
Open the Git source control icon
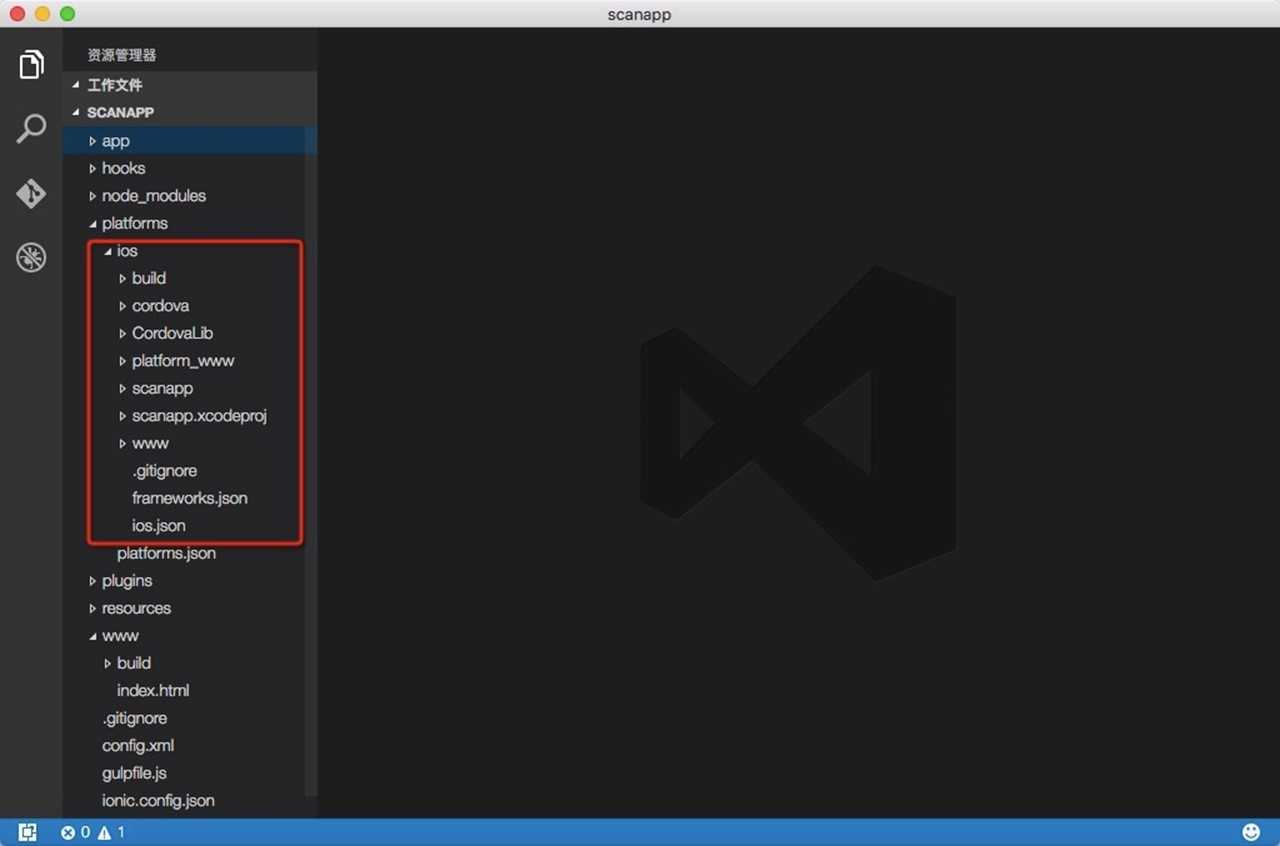tap(31, 193)
